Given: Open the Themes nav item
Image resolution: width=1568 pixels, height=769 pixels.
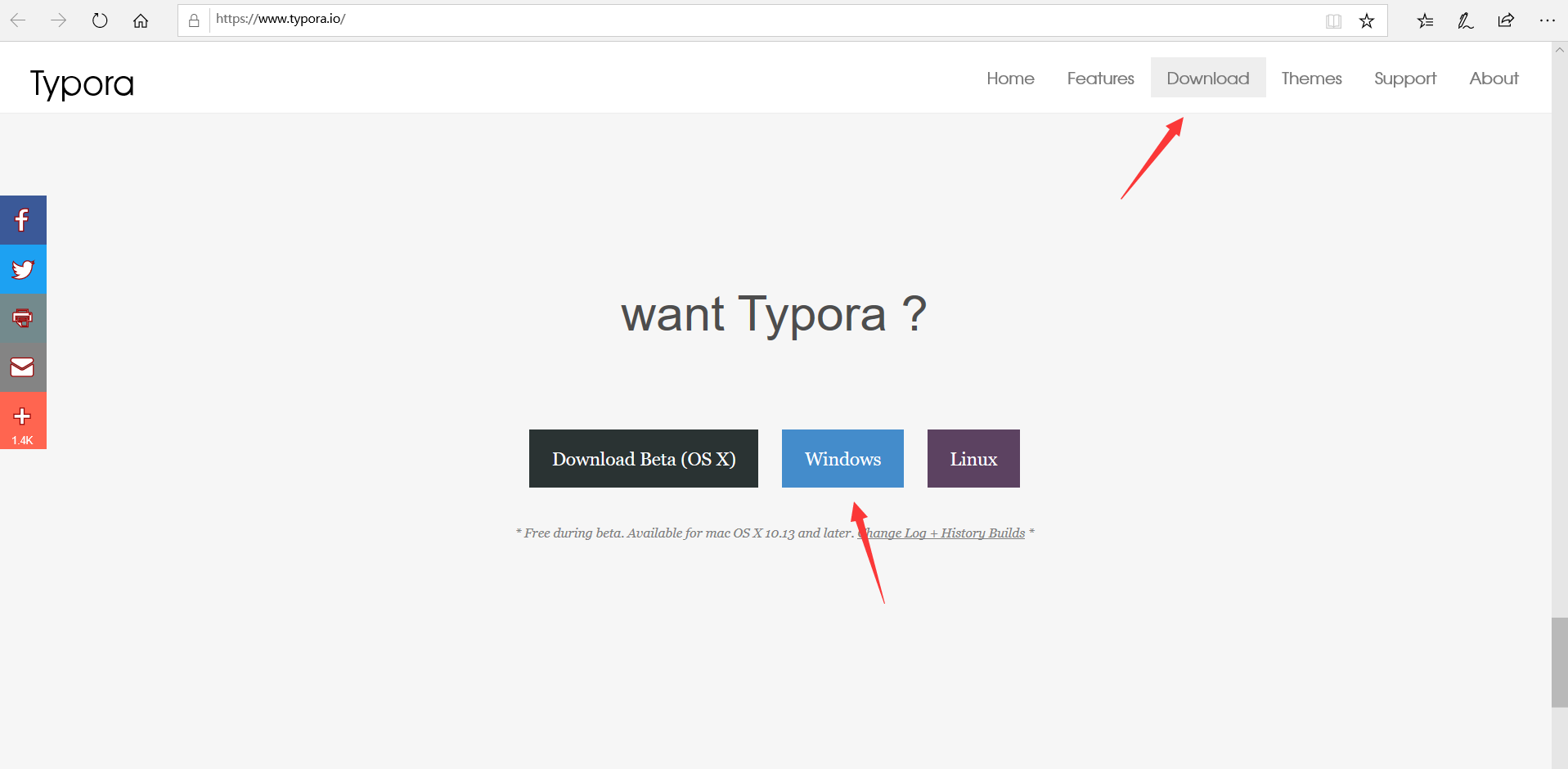Looking at the screenshot, I should click(1311, 78).
